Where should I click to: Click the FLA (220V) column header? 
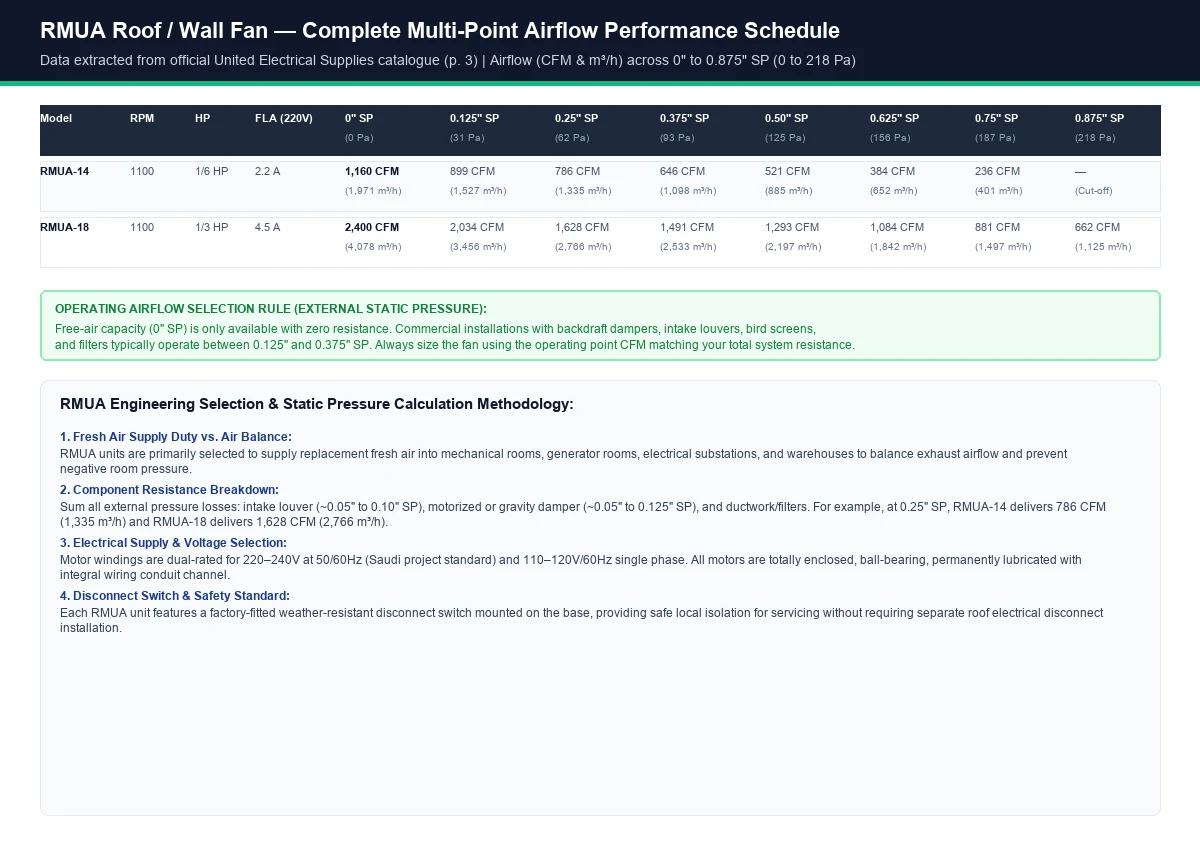click(284, 118)
